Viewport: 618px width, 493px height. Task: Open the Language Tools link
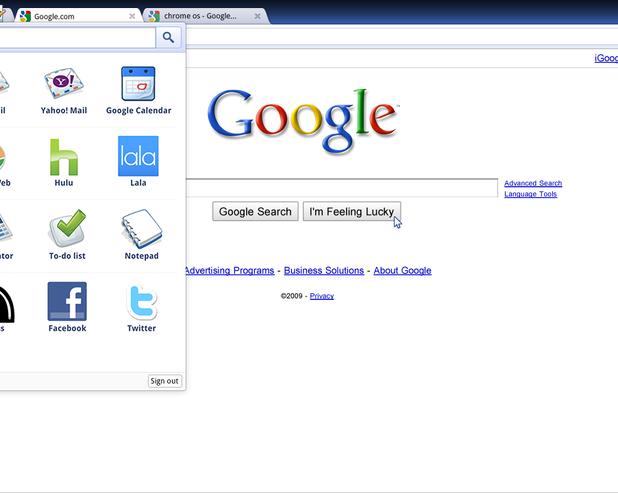pos(531,194)
